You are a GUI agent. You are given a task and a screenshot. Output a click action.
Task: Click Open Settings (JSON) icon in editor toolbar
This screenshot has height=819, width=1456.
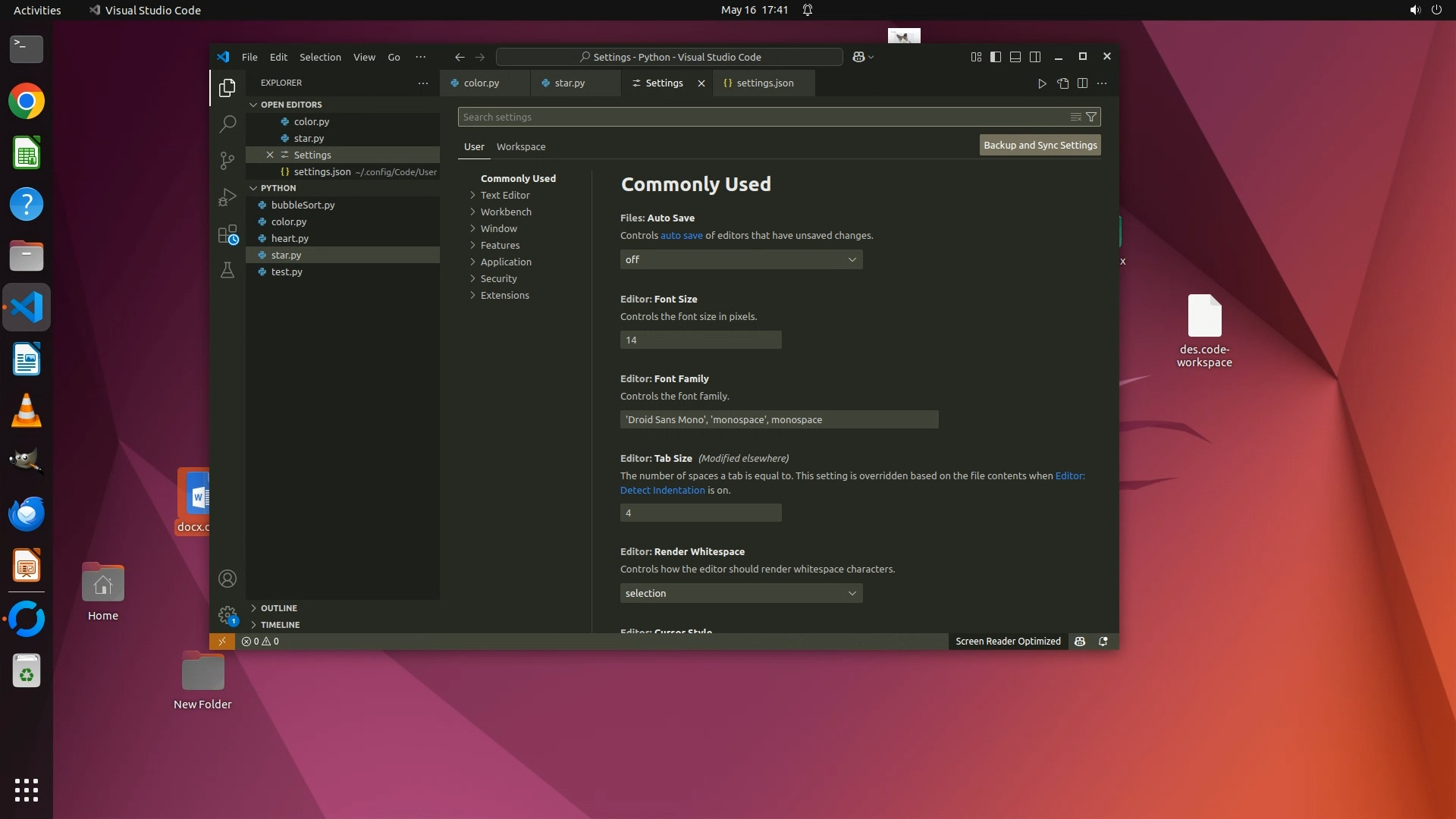click(1062, 83)
